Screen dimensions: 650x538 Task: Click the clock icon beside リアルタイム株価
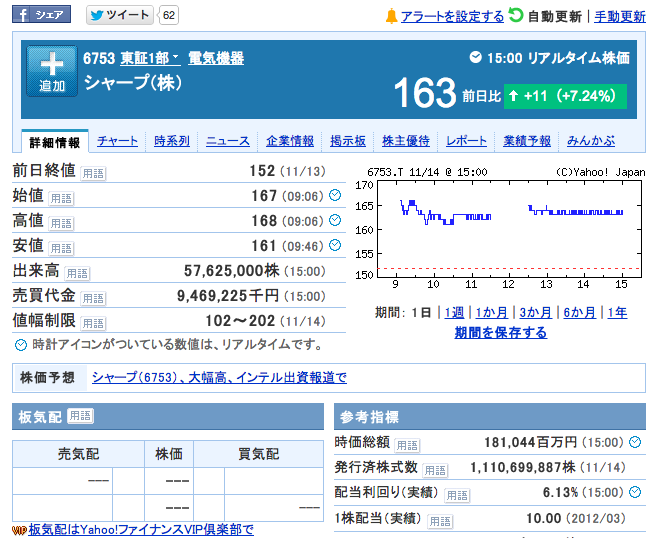475,57
